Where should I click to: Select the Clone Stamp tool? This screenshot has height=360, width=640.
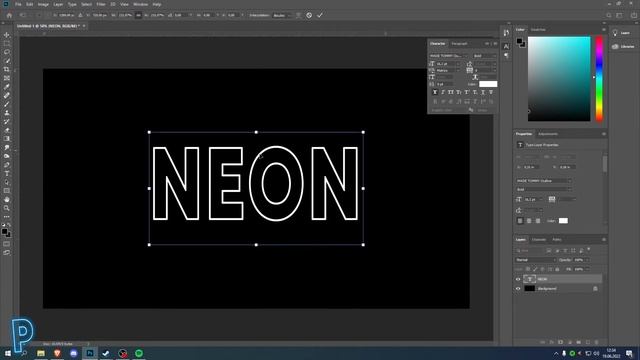point(7,113)
